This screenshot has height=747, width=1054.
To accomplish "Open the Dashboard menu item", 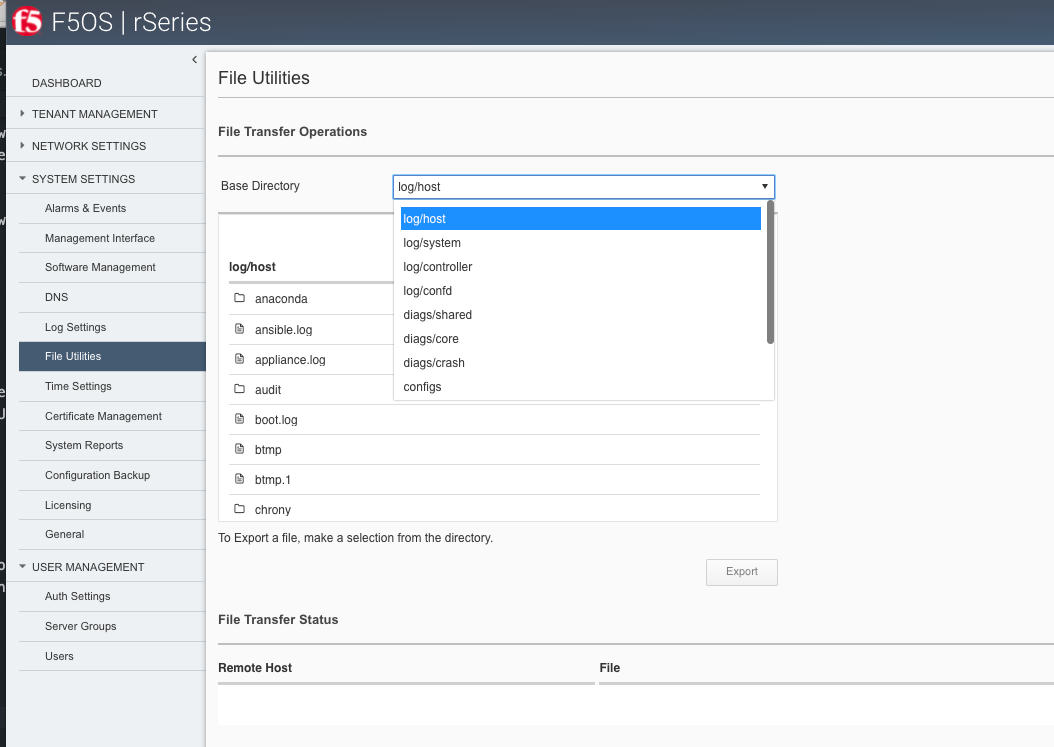I will tap(67, 83).
